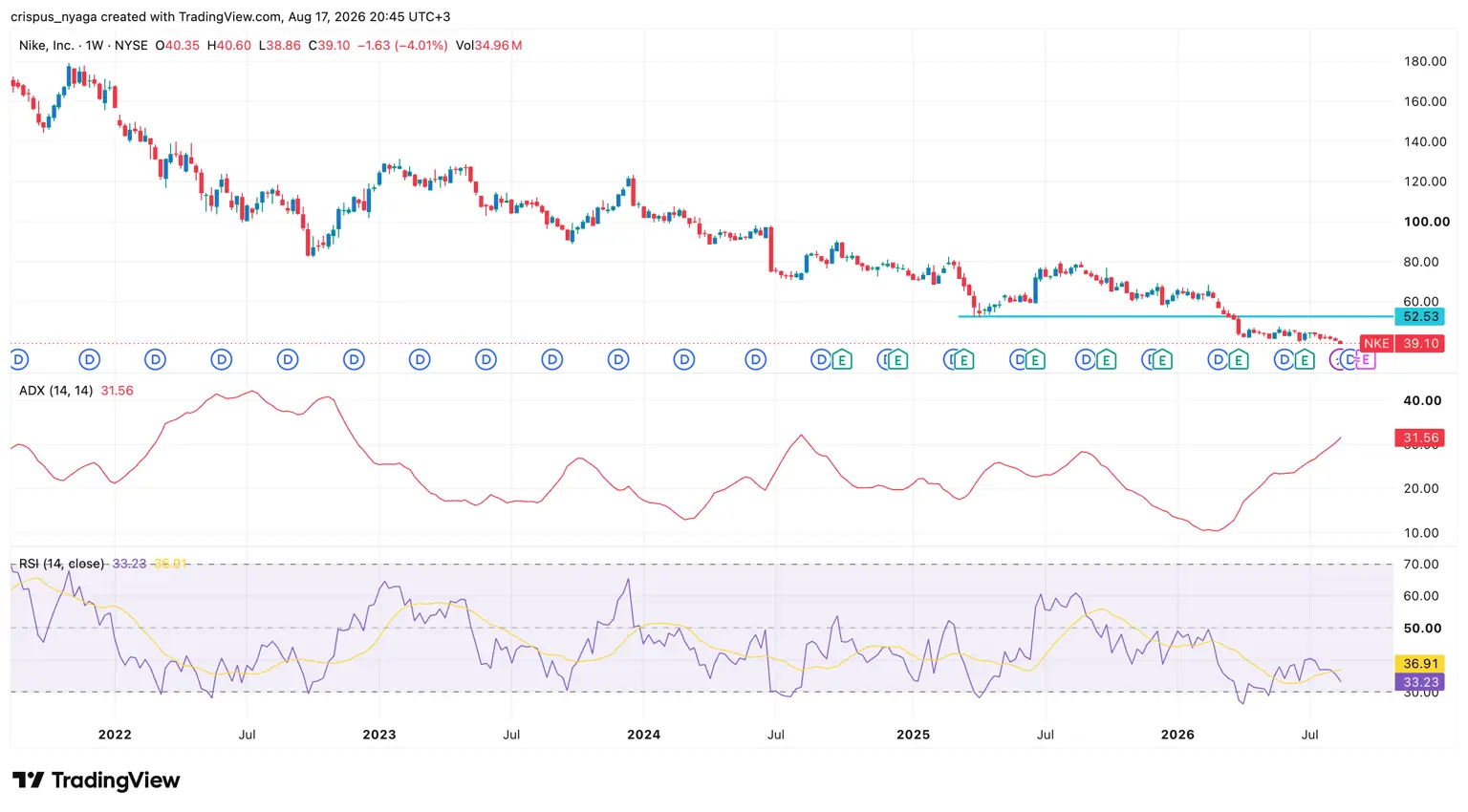
Task: Select the 40.00 ADX scale label
Action: tap(1422, 400)
